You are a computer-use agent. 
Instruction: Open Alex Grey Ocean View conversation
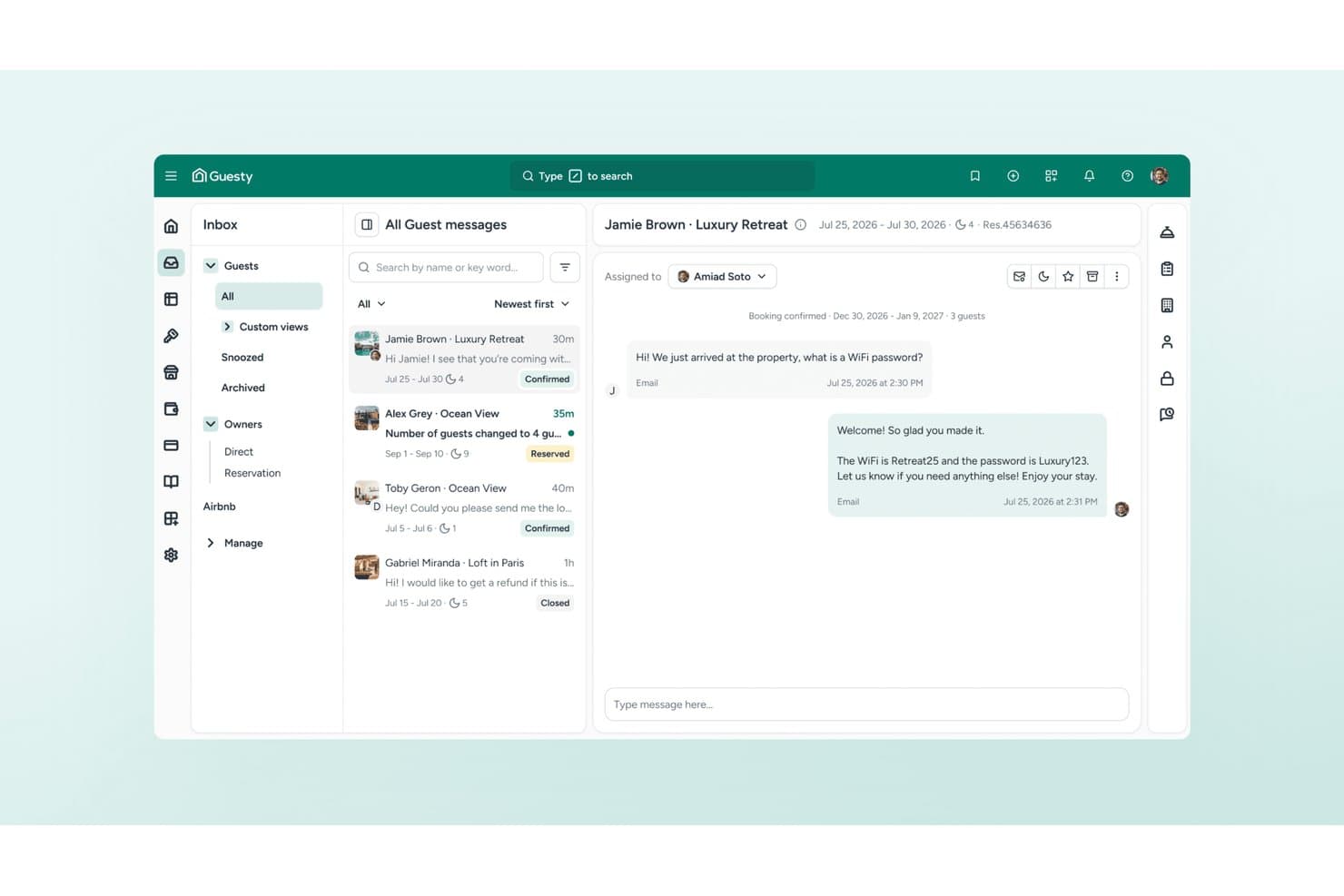[464, 433]
